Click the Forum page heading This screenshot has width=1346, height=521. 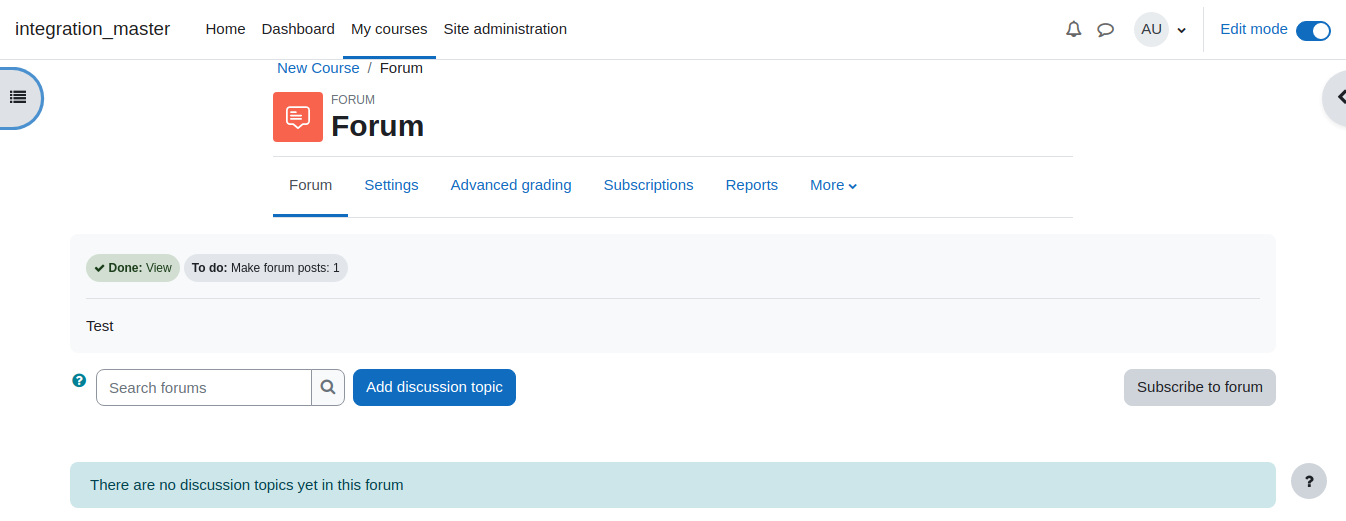coord(377,126)
